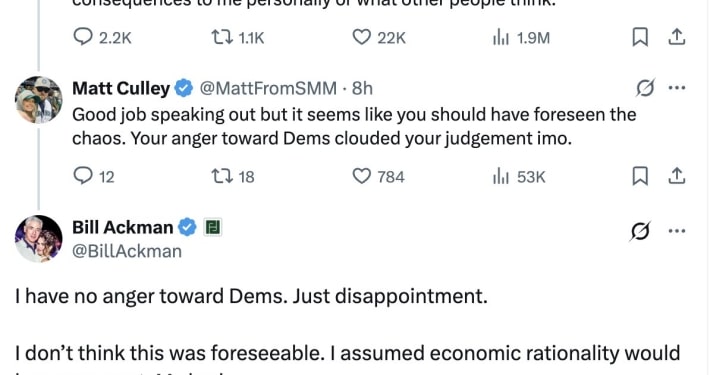Repost the top post with 1.1K reposts
This screenshot has height=375, width=710.
[238, 38]
